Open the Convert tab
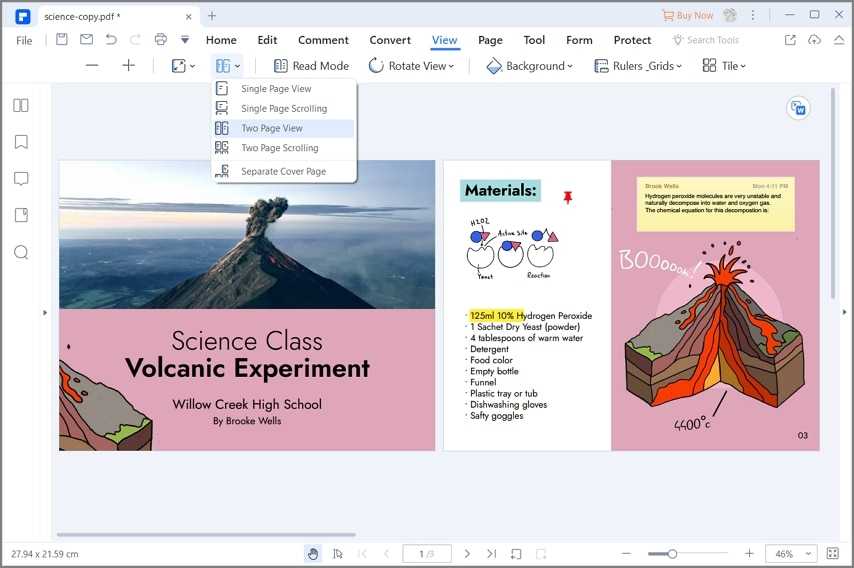The height and width of the screenshot is (568, 854). (390, 40)
